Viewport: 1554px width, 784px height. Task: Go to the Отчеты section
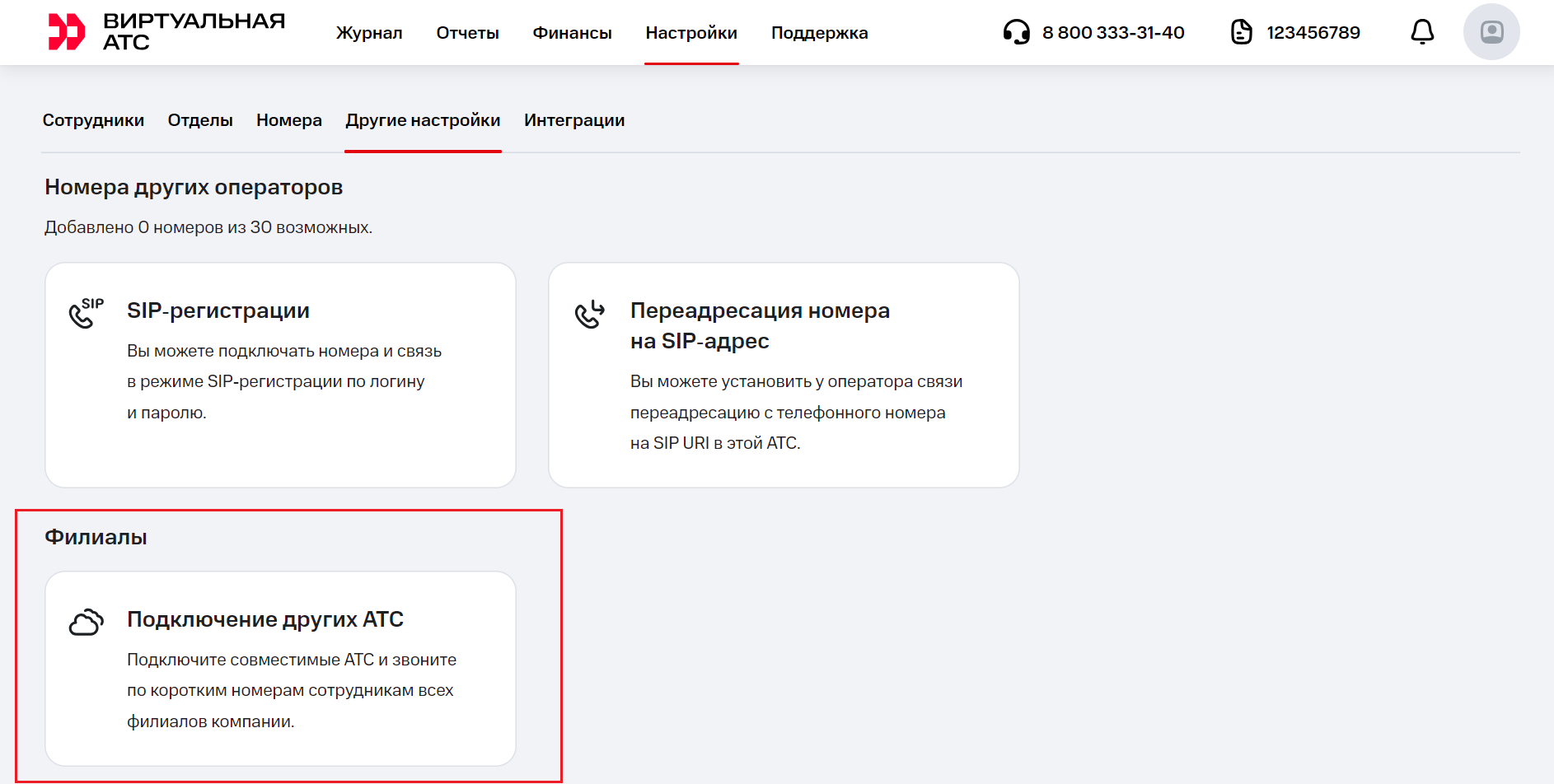coord(467,33)
